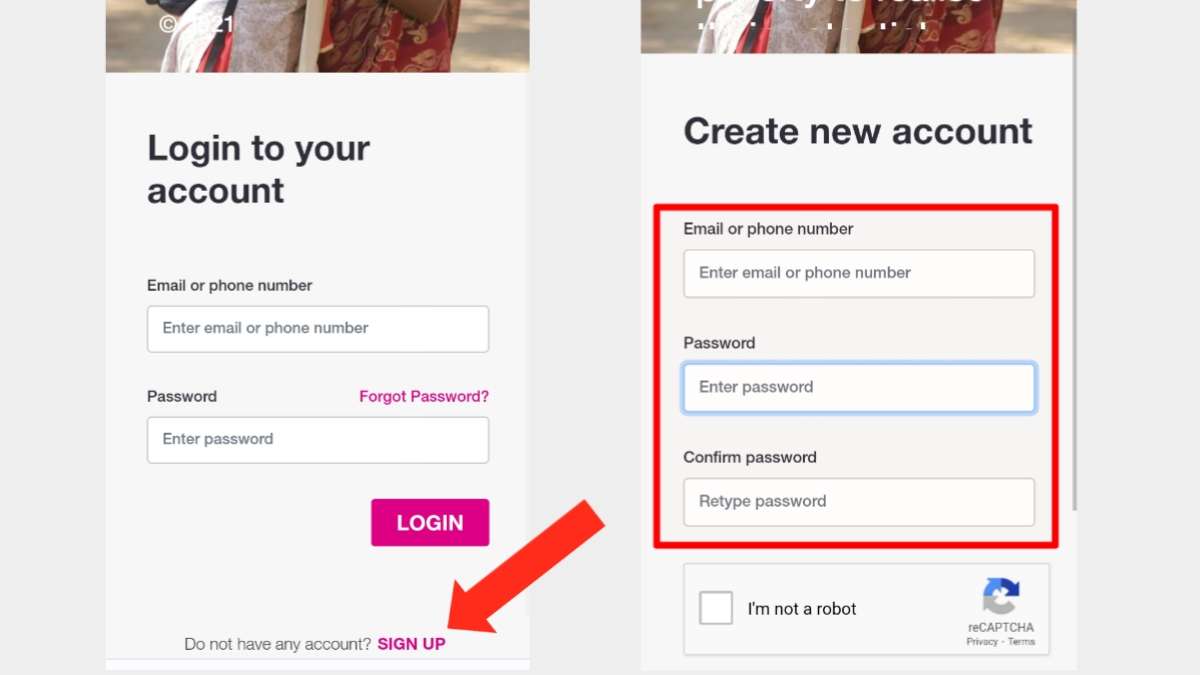Screen dimensions: 1200x675
Task: Open the reCAPTCHA Terms link
Action: (x=1022, y=642)
